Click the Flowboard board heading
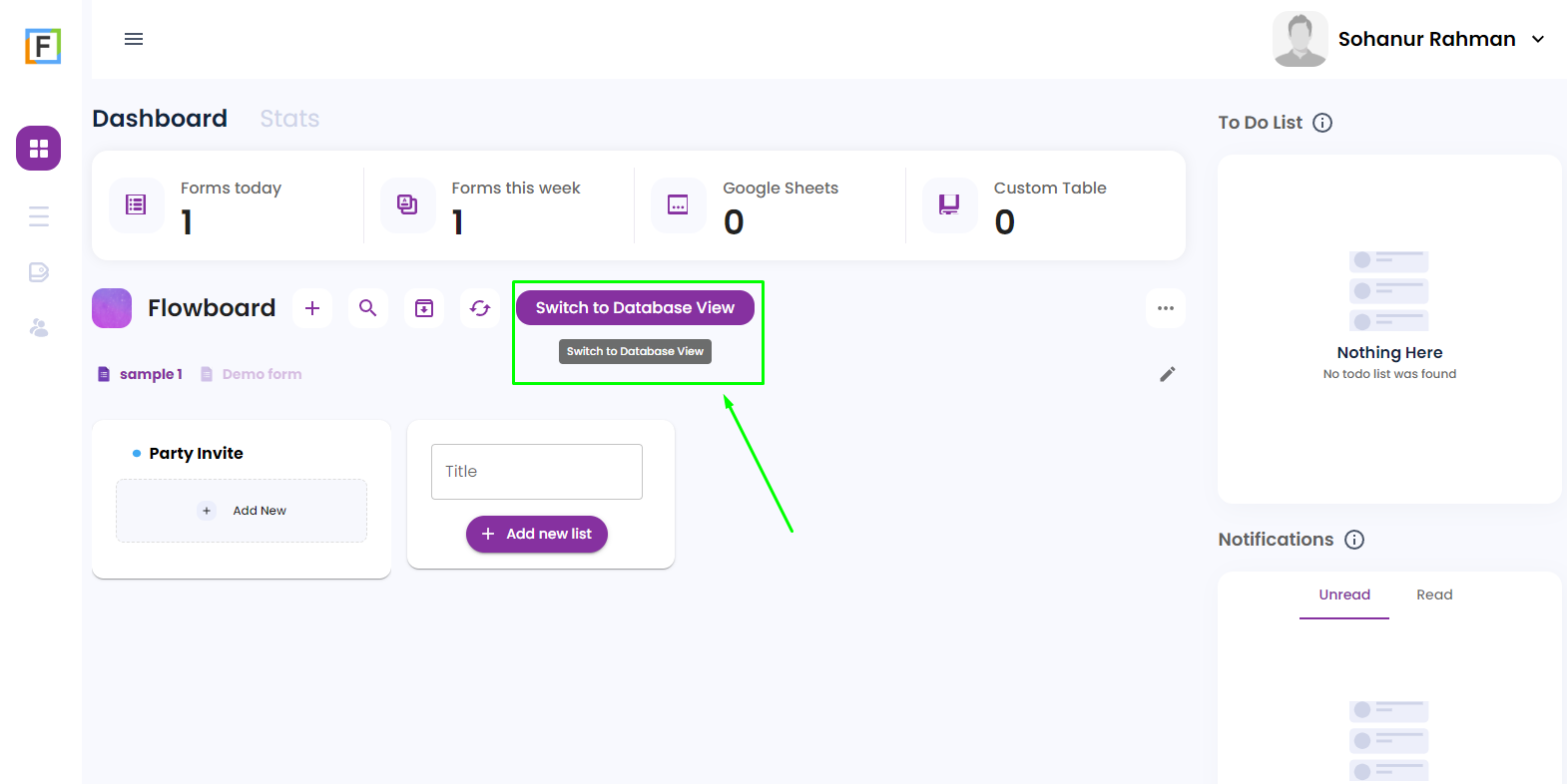 [x=212, y=308]
